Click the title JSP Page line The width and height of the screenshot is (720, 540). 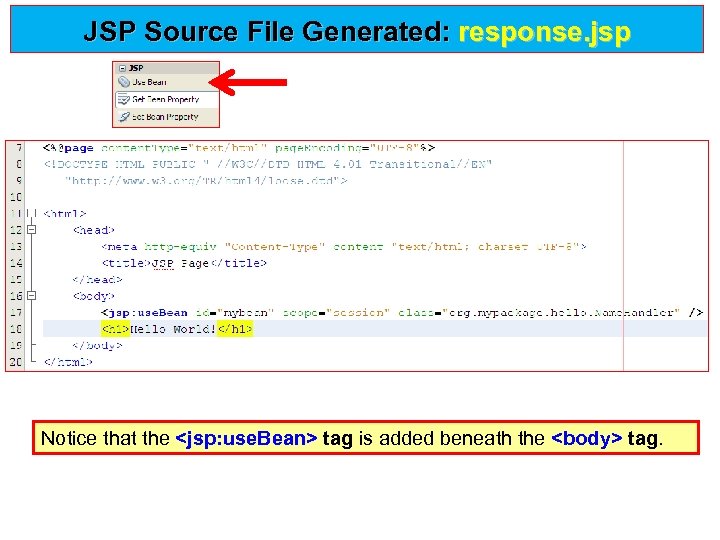tap(184, 263)
